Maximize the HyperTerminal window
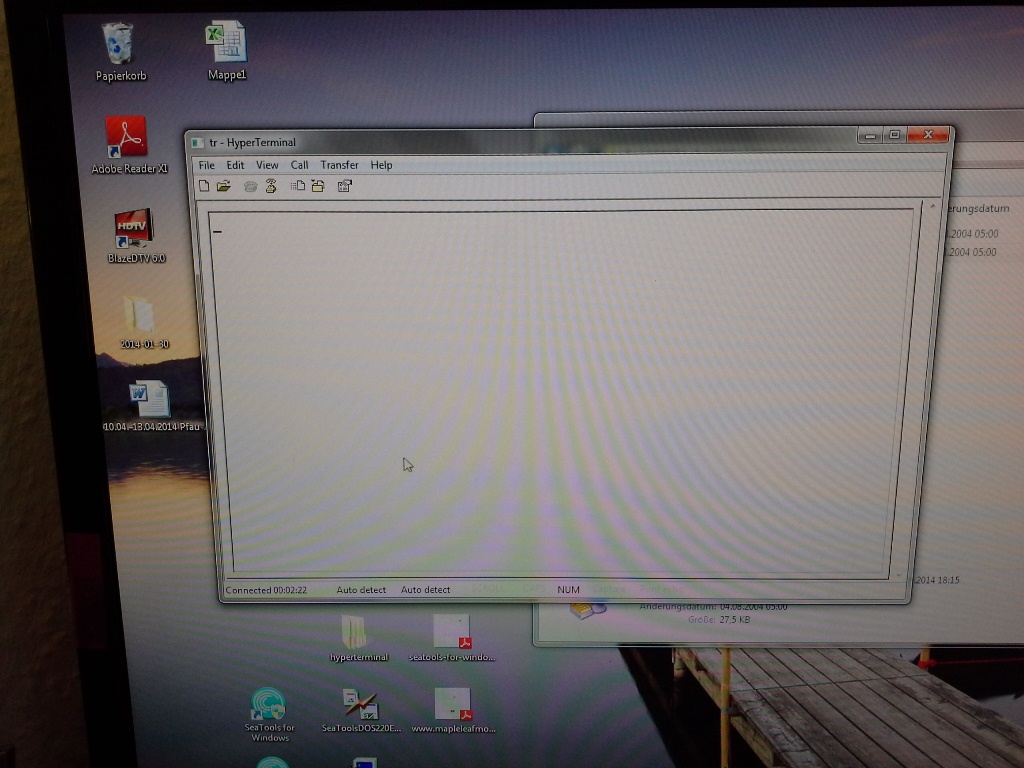 tap(895, 135)
